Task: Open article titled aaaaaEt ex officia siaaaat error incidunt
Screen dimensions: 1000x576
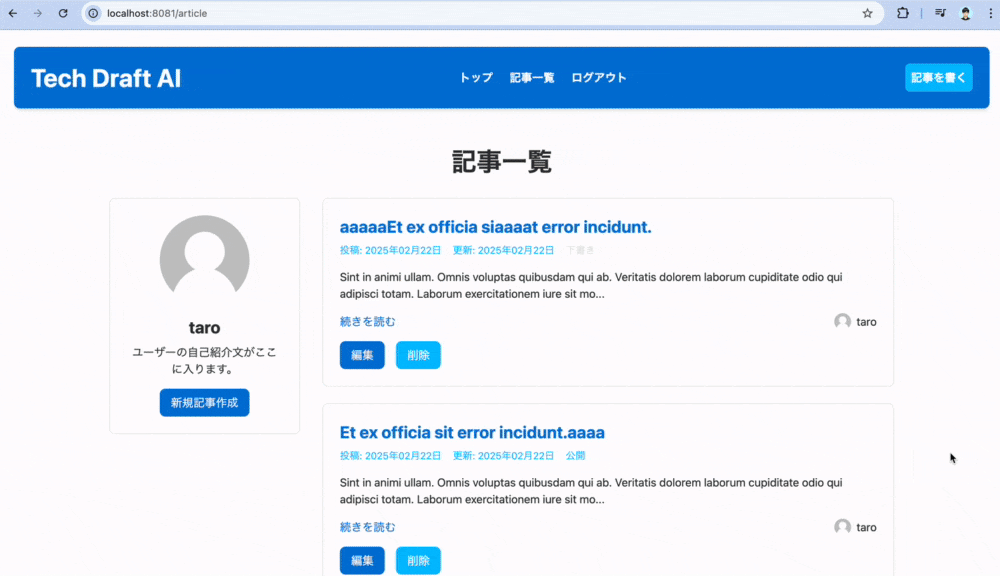Action: (x=496, y=227)
